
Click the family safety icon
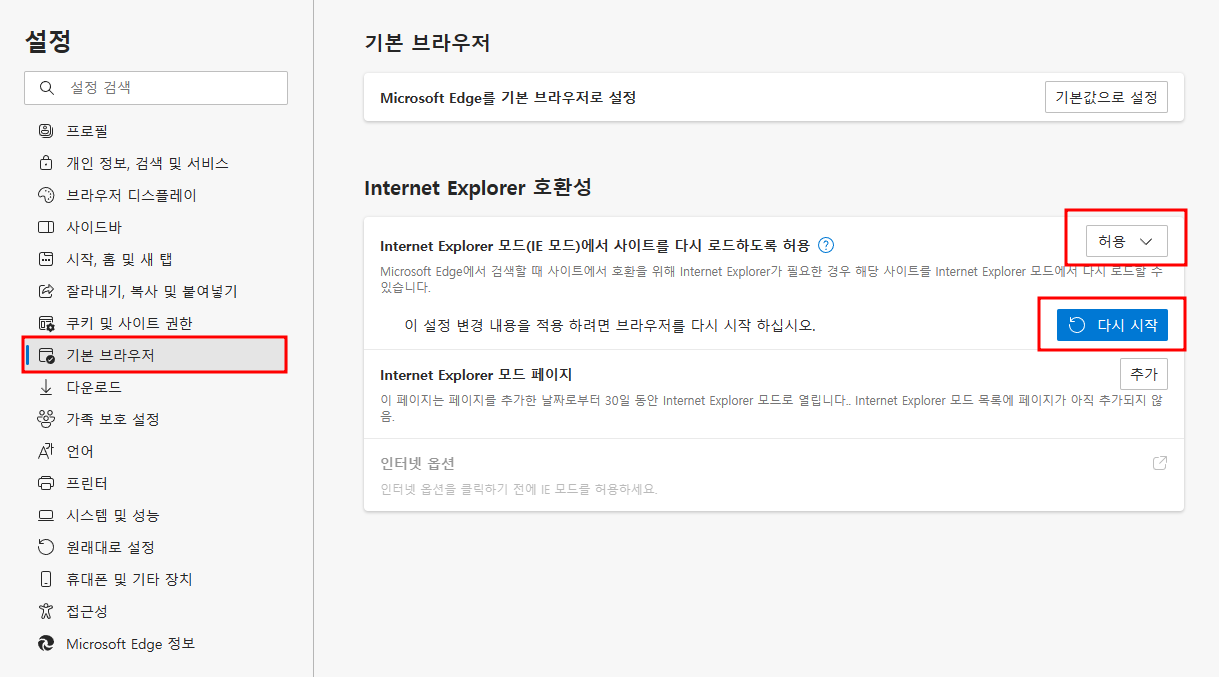(x=45, y=419)
